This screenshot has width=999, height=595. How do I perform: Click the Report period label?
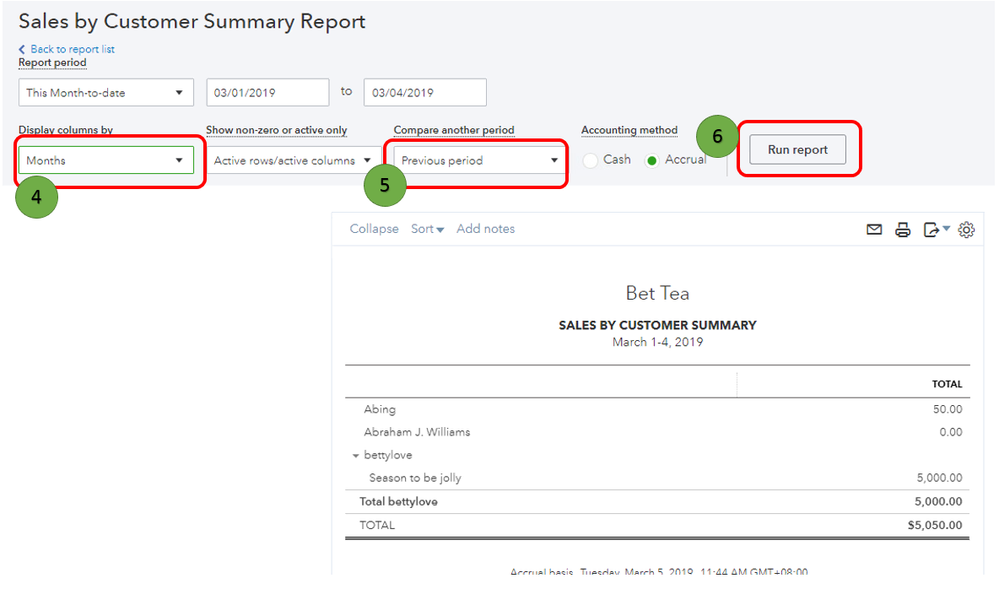pos(52,62)
